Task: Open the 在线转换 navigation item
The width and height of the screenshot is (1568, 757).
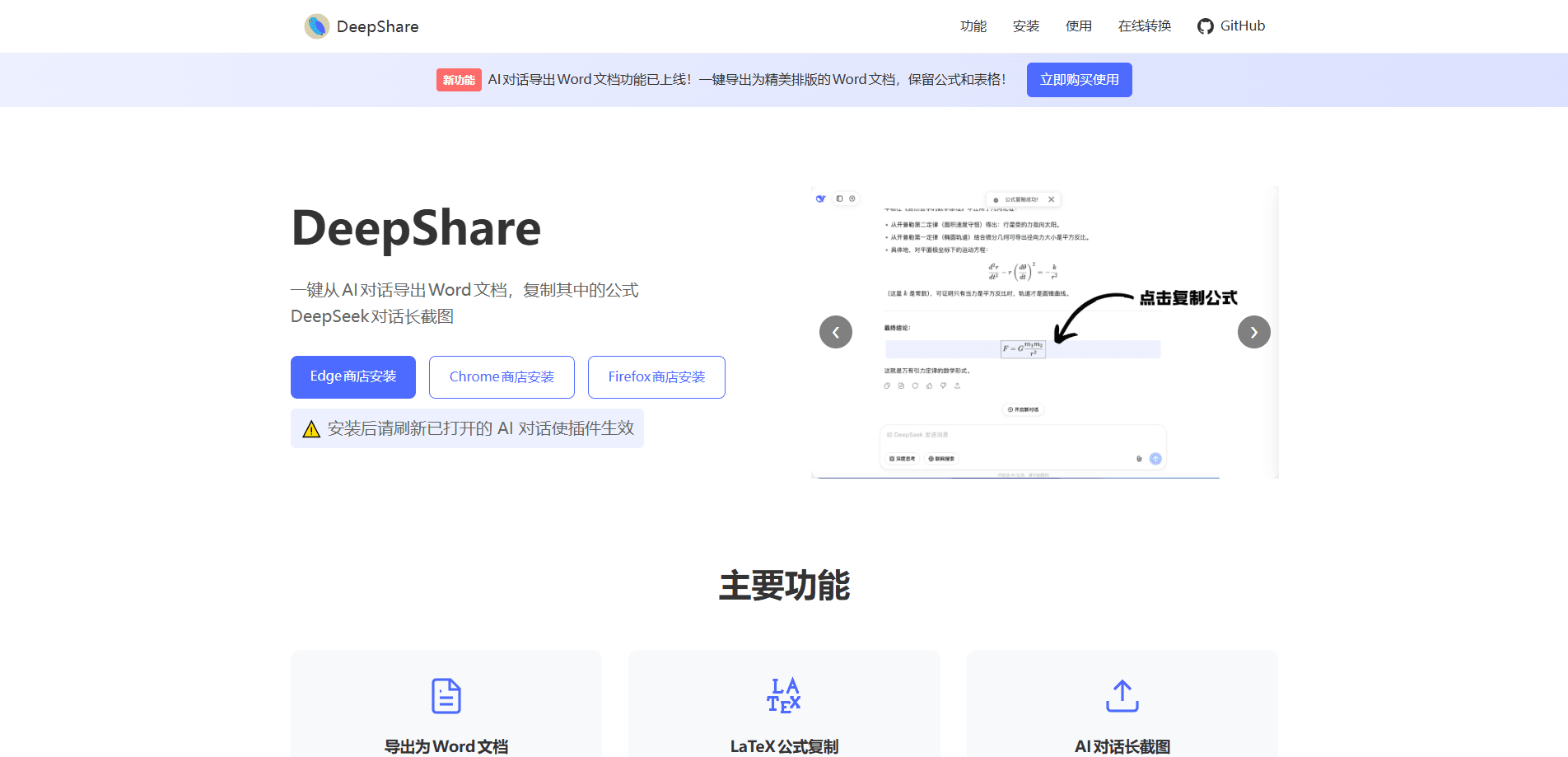Action: [1145, 26]
